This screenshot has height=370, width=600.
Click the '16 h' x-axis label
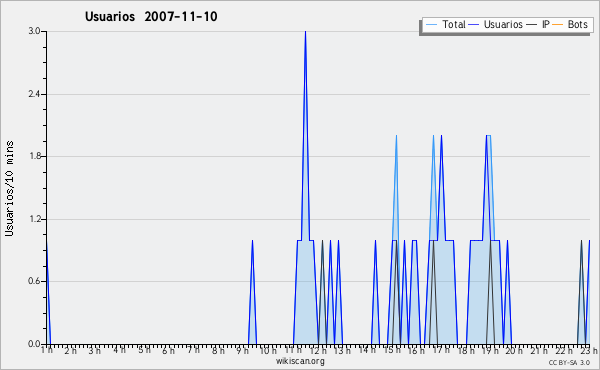416,350
